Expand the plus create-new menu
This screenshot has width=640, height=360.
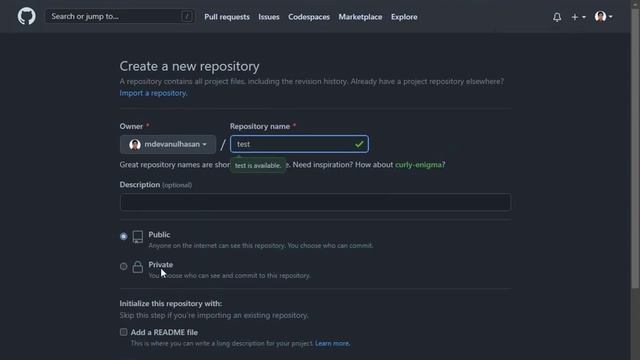coord(578,17)
